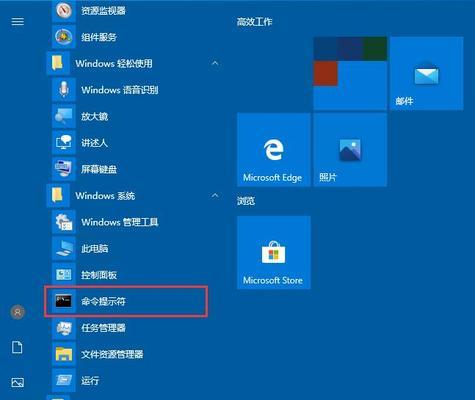Open 屏幕键盘 on-screen keyboard

(x=133, y=169)
